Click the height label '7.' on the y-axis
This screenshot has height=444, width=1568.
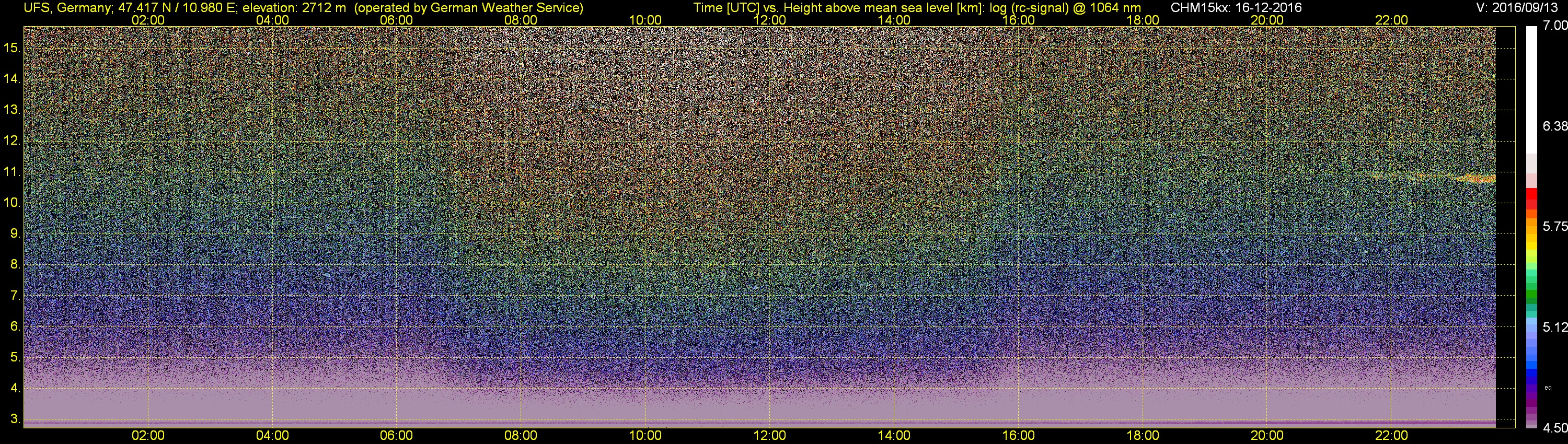coord(15,296)
